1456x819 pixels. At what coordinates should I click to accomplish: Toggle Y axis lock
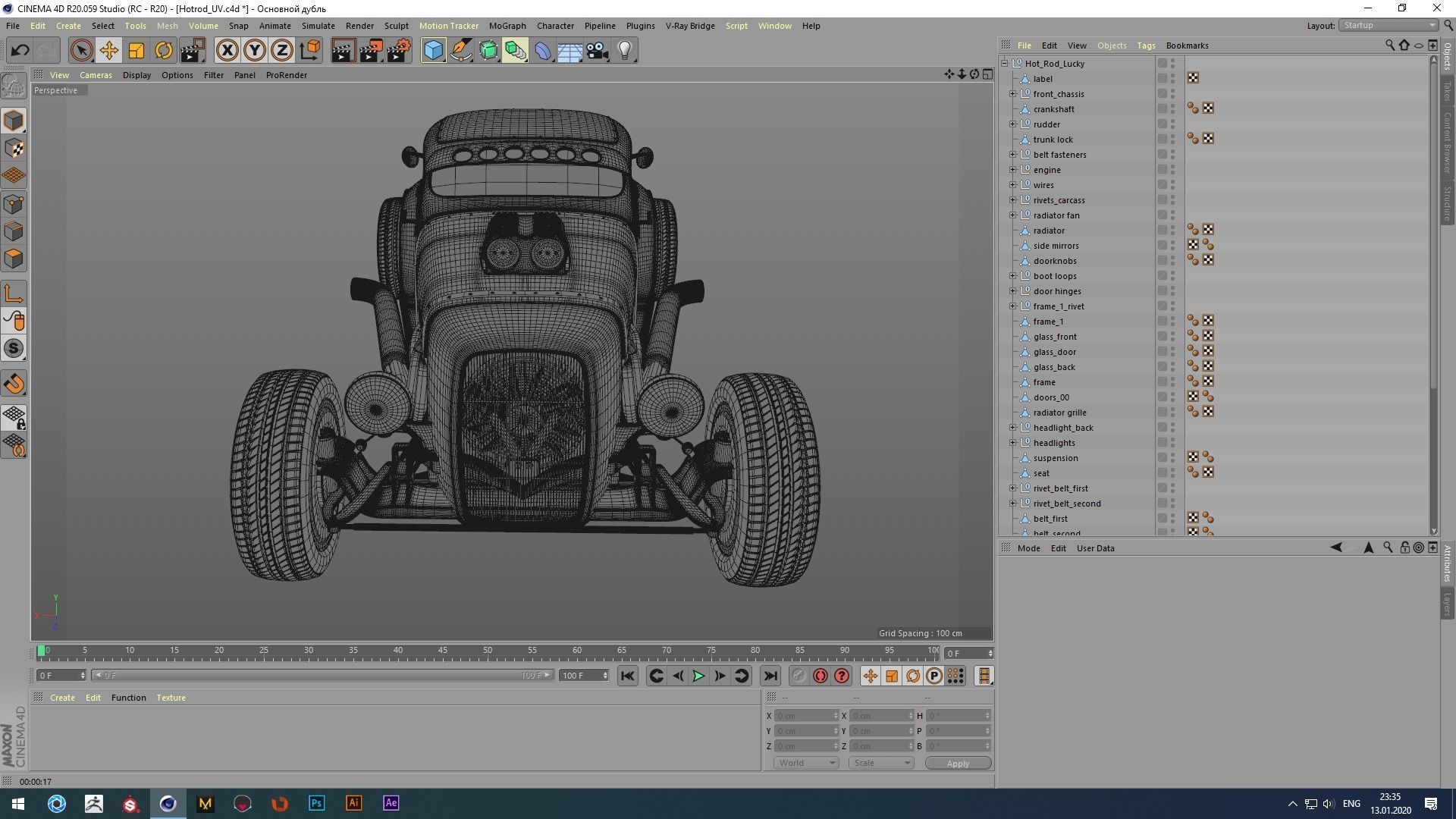point(255,51)
